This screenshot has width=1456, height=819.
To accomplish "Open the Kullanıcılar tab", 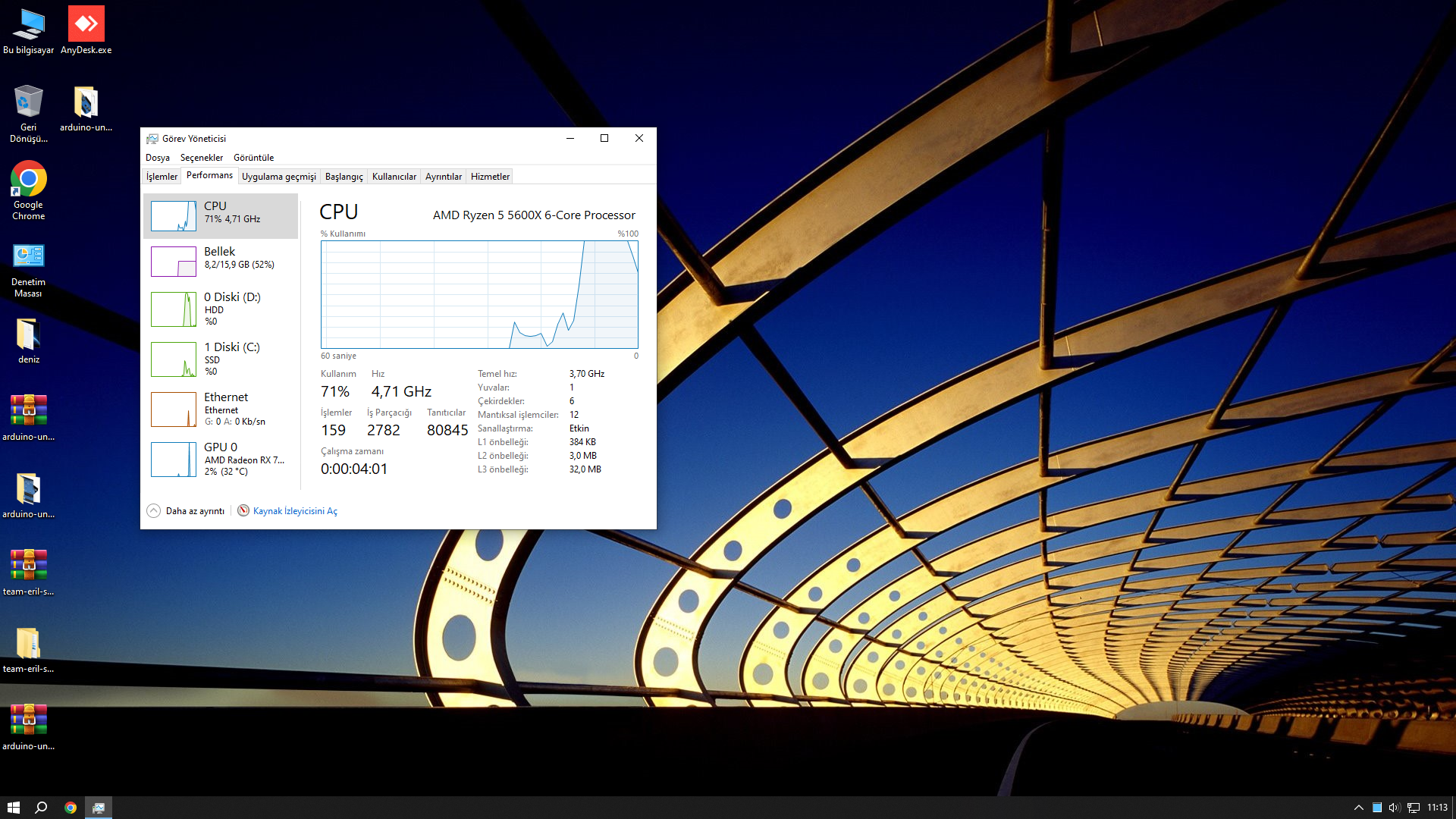I will (x=394, y=177).
